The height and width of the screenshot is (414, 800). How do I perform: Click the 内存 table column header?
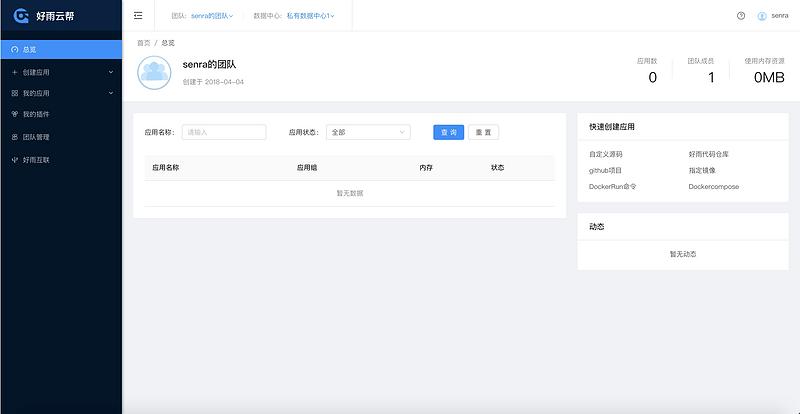pos(426,167)
